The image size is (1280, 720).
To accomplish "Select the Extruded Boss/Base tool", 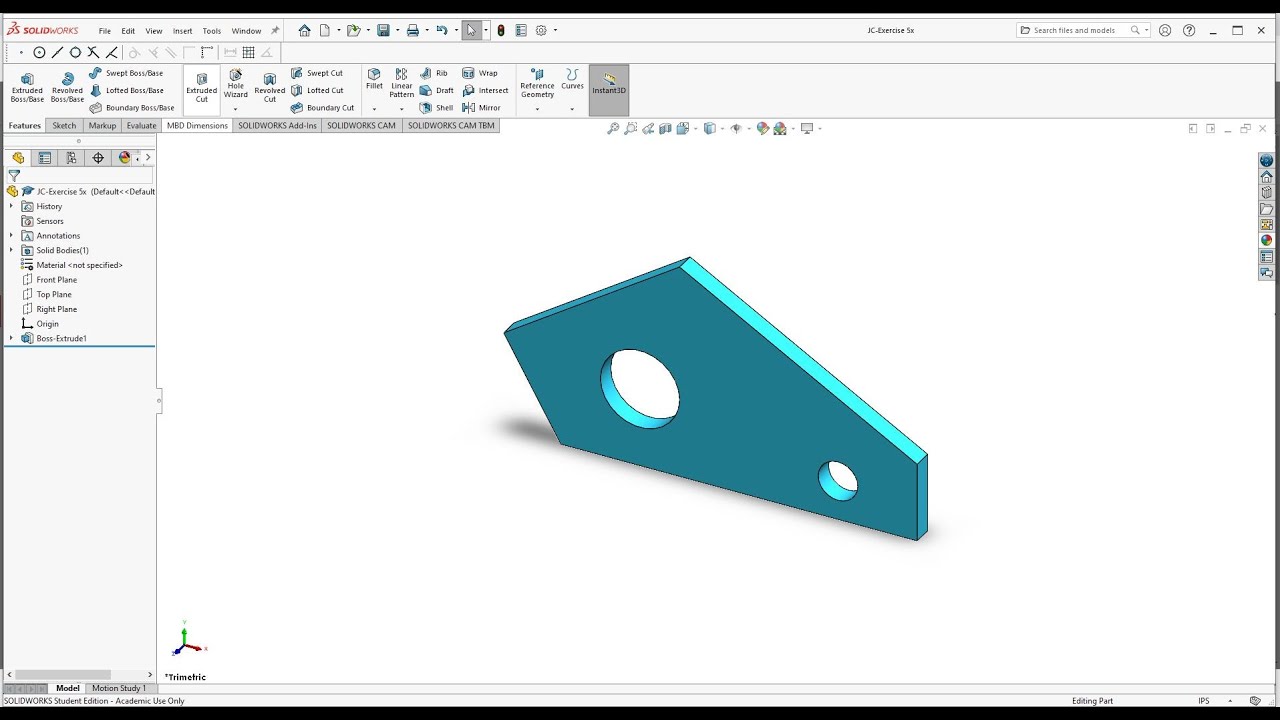I will tap(27, 88).
